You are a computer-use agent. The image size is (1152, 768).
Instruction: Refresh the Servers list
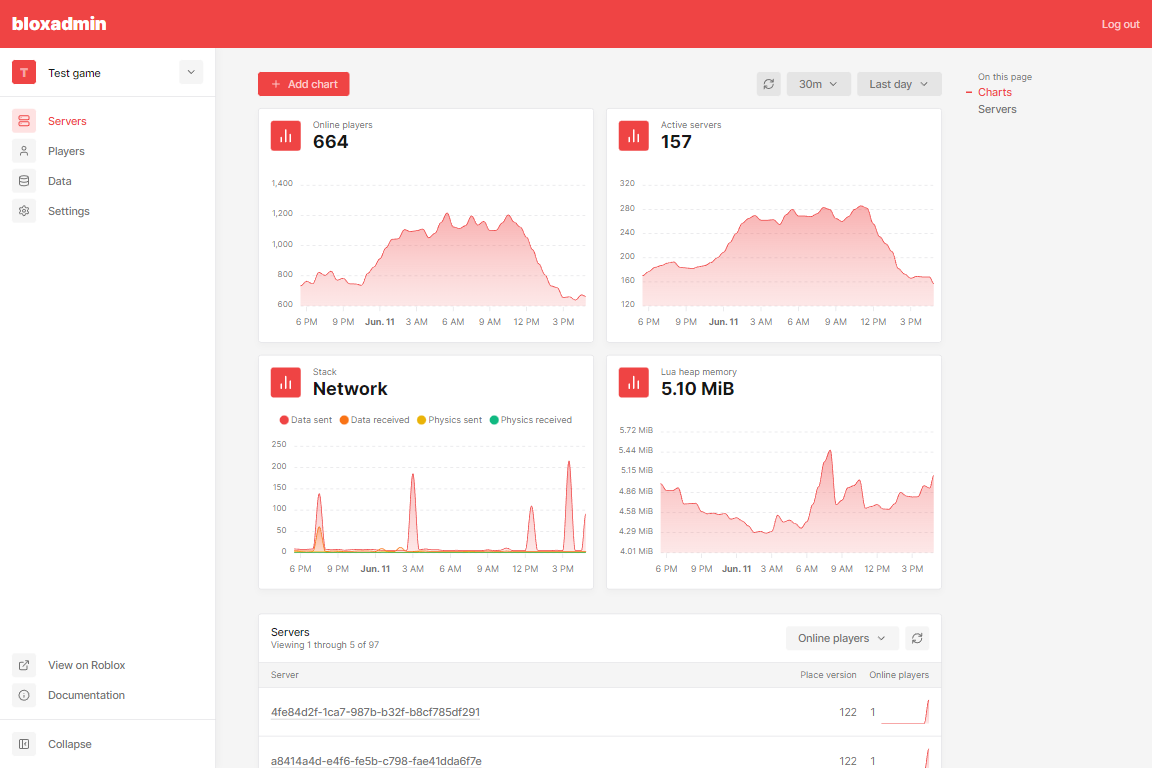[x=917, y=638]
